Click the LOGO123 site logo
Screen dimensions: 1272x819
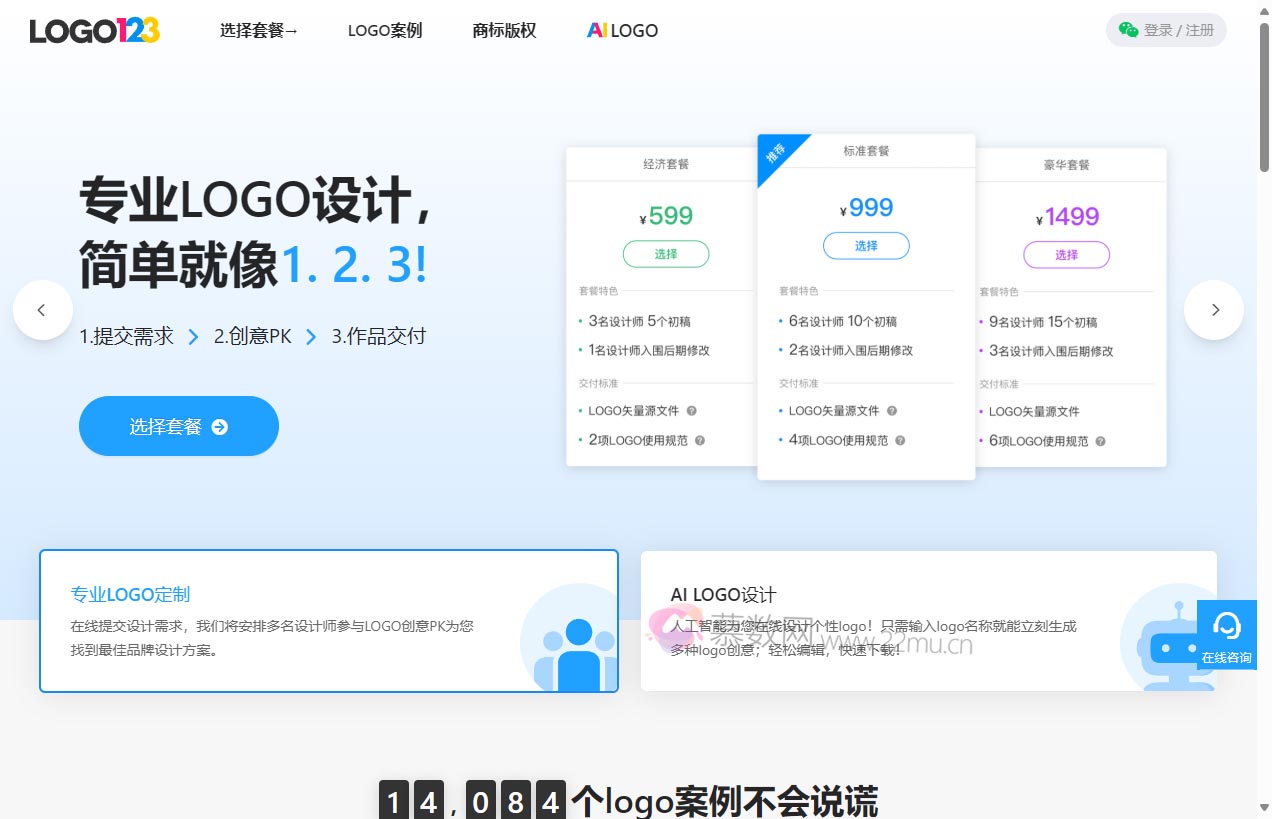pos(95,31)
